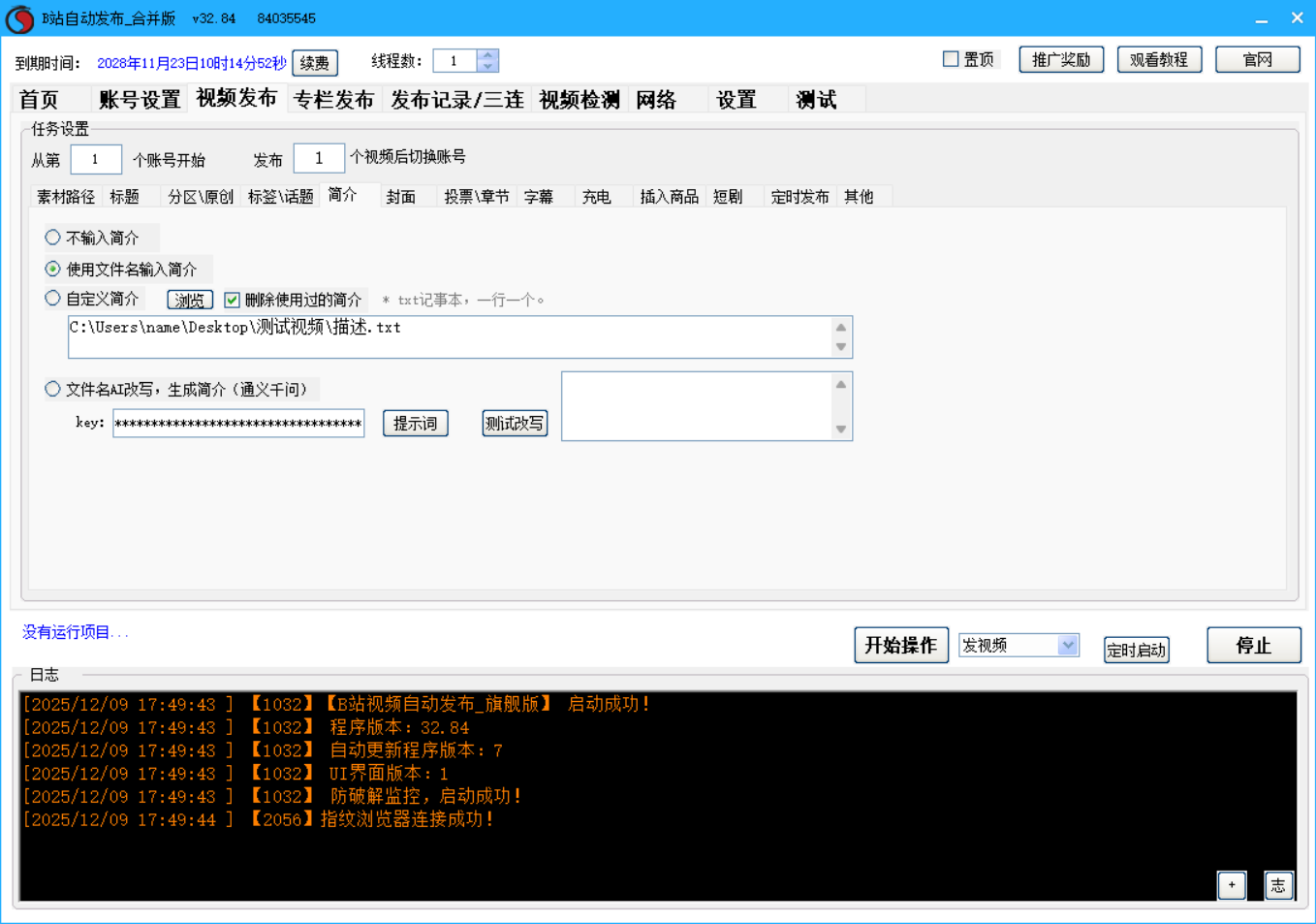This screenshot has width=1316, height=924.
Task: Choose 文件名AI改写 radio option
Action: 53,389
